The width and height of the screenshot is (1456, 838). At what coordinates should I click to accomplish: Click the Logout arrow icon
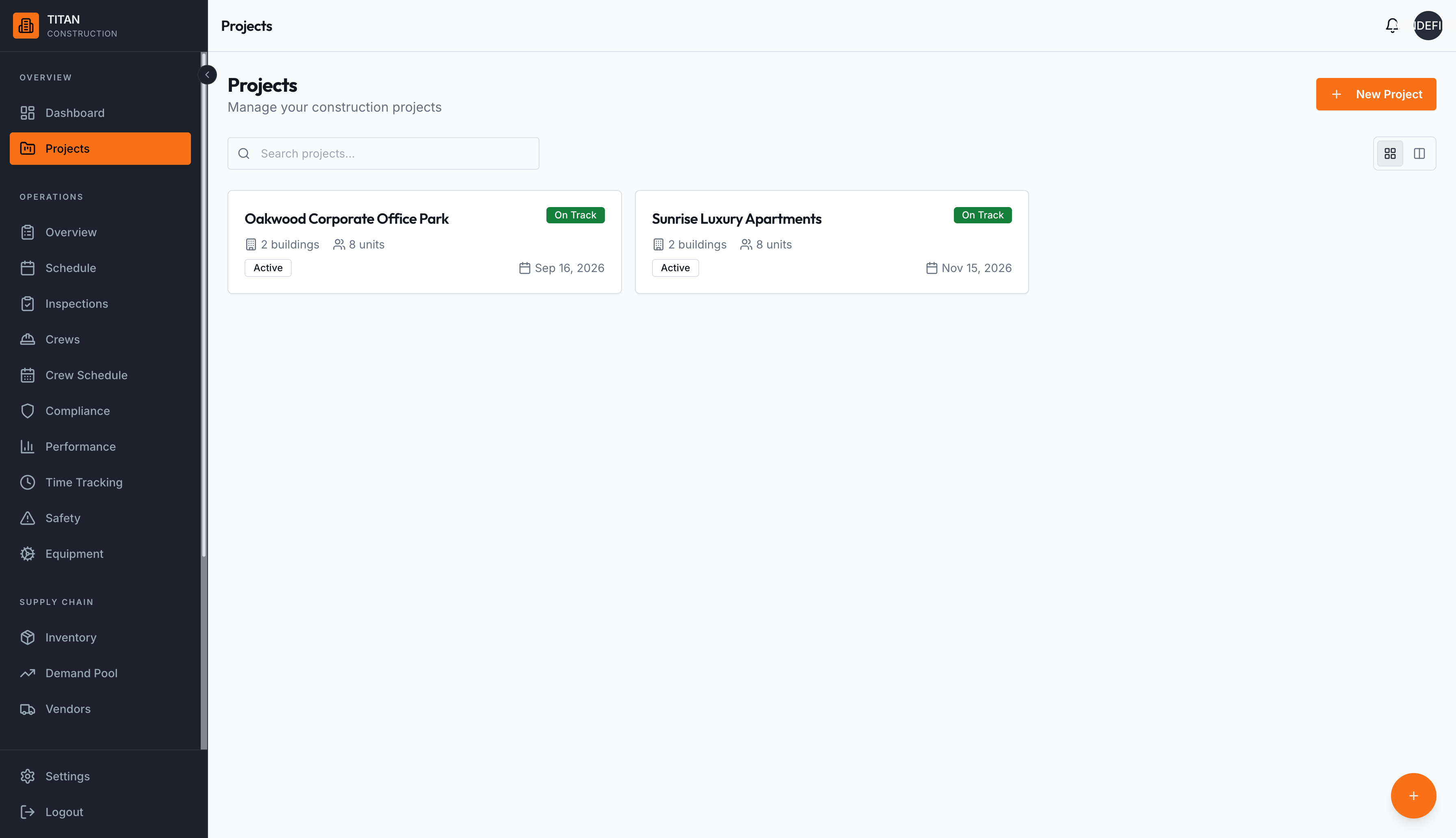click(x=28, y=812)
